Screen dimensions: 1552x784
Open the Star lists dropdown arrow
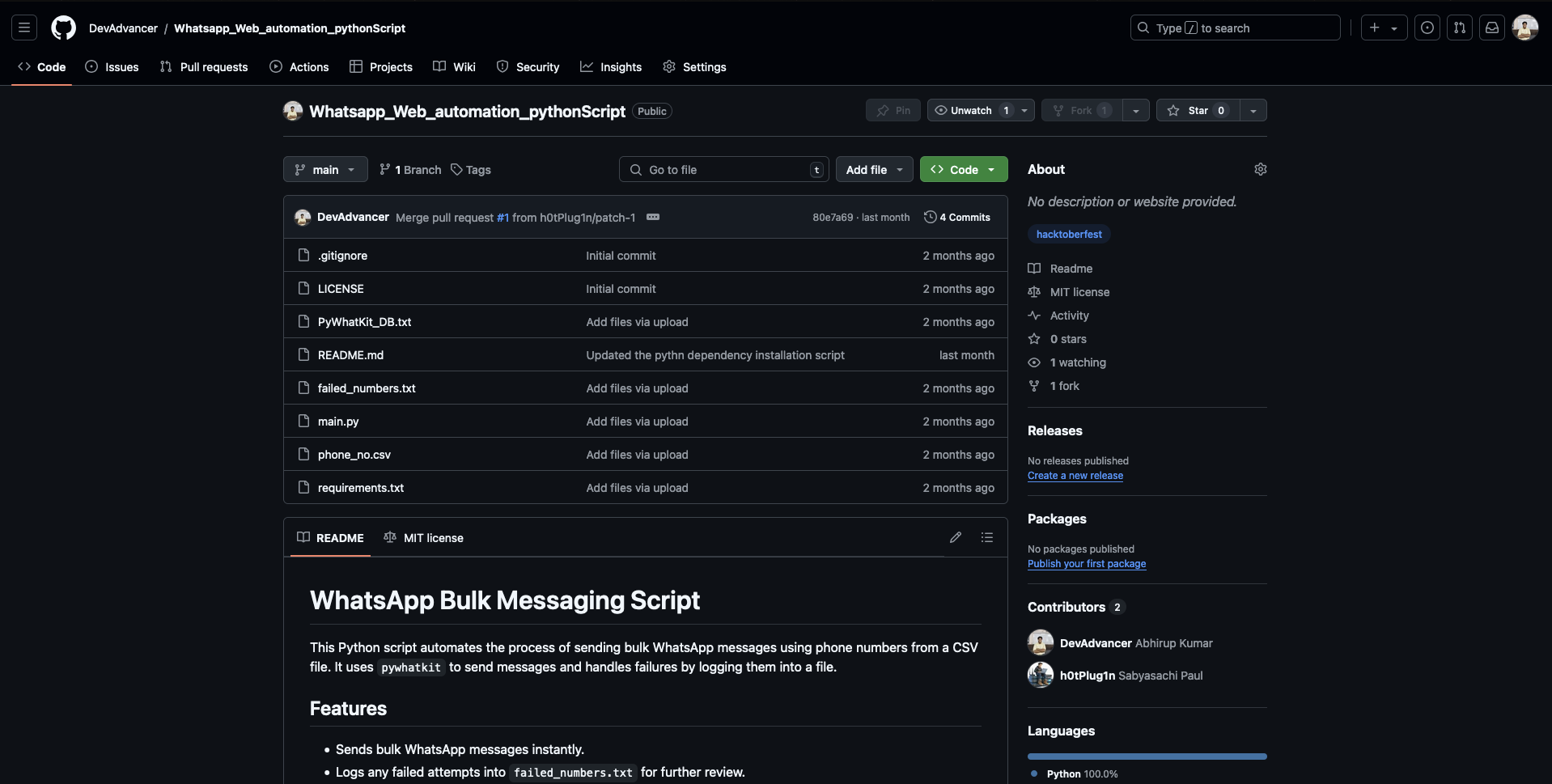coord(1253,110)
